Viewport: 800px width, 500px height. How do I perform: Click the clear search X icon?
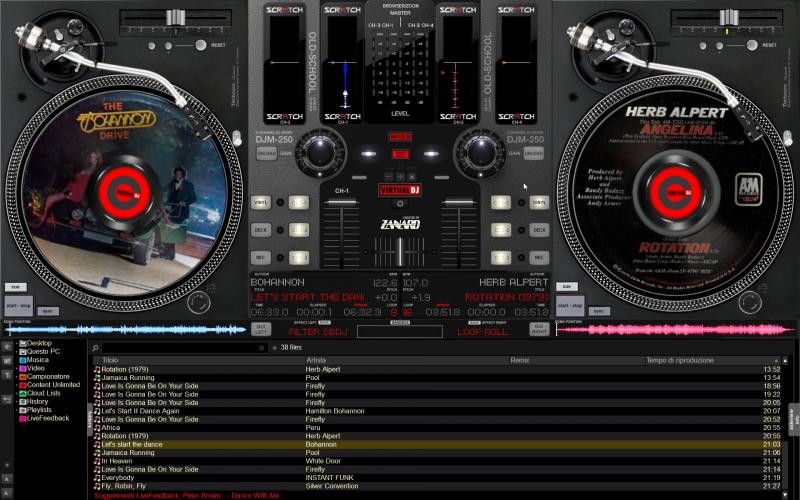pos(262,348)
